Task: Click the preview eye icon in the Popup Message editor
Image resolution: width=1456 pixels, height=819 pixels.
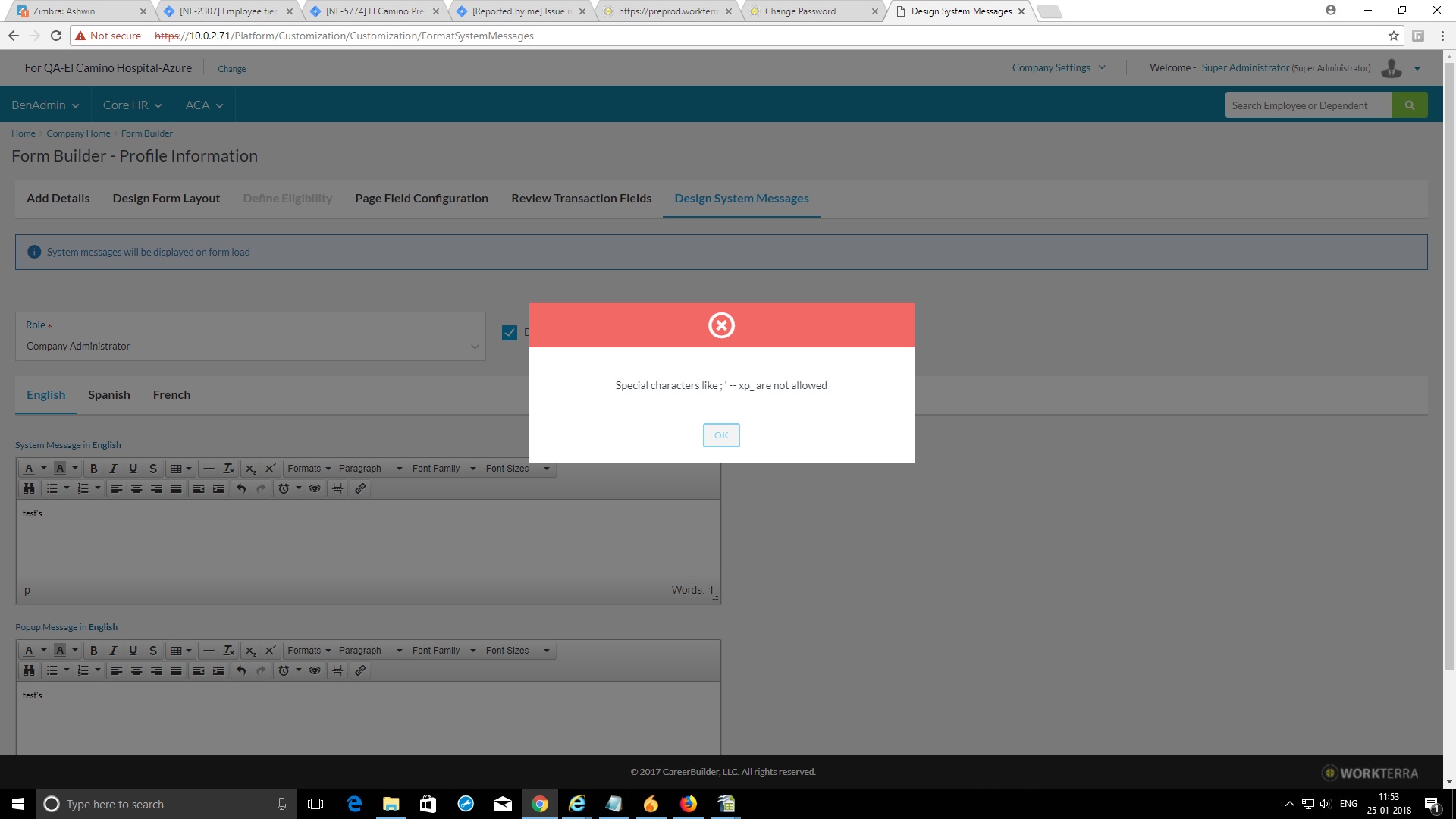Action: [315, 670]
